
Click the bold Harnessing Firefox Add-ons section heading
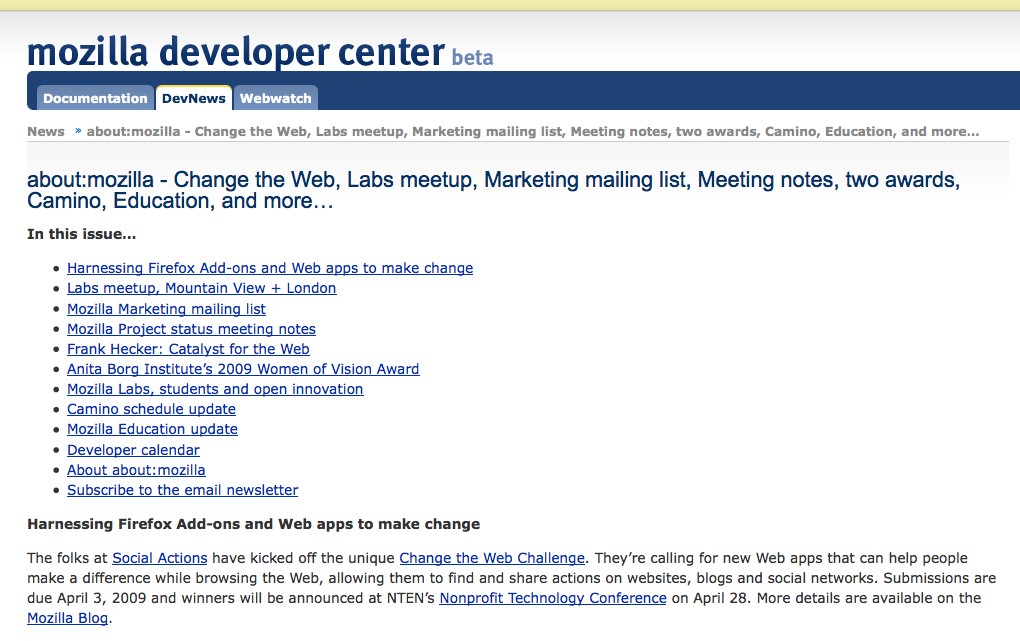point(254,525)
